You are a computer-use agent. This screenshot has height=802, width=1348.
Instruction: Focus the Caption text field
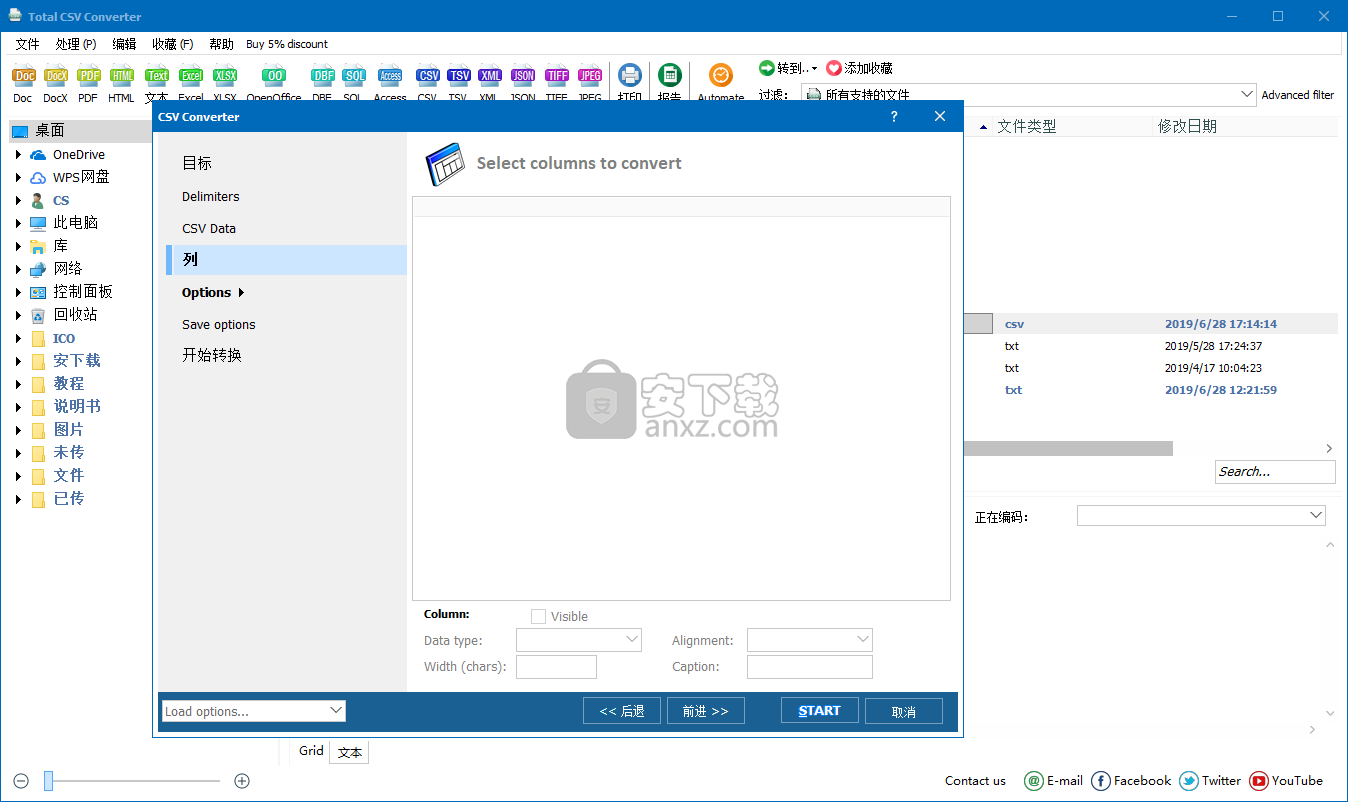click(810, 667)
